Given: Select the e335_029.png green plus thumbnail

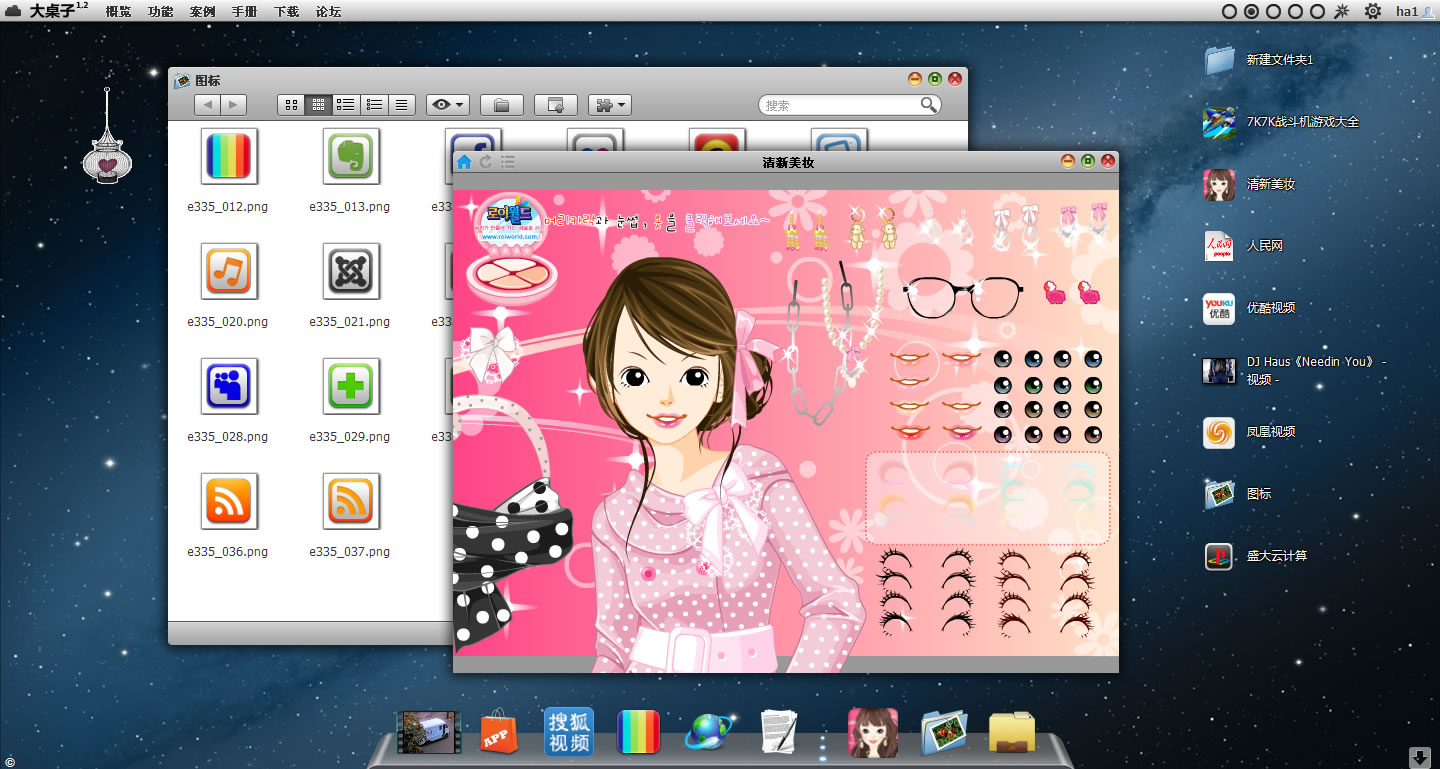Looking at the screenshot, I should [x=351, y=386].
